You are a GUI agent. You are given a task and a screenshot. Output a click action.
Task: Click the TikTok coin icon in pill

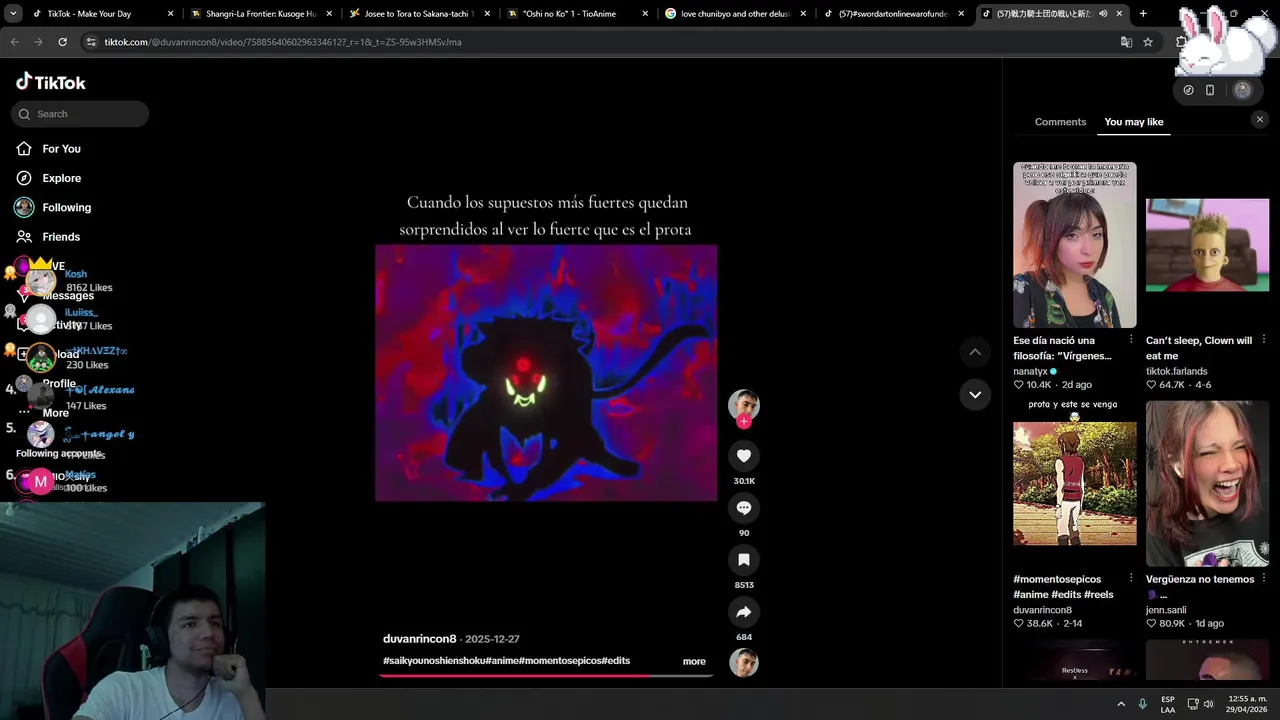pyautogui.click(x=1188, y=90)
